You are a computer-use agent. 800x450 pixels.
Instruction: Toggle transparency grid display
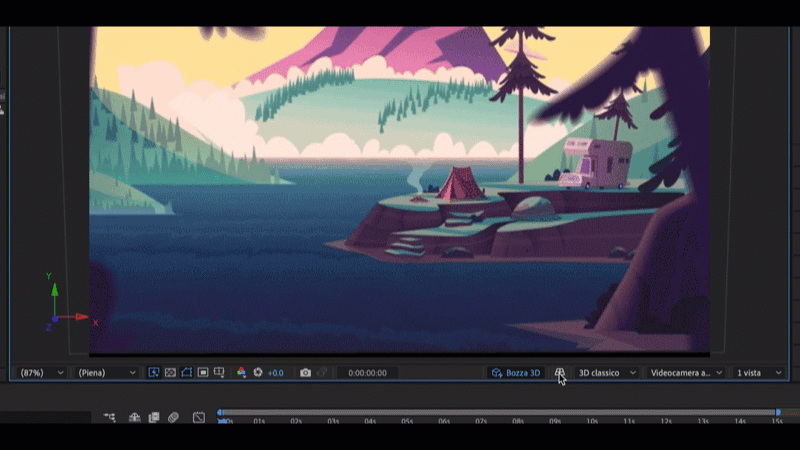coord(170,373)
